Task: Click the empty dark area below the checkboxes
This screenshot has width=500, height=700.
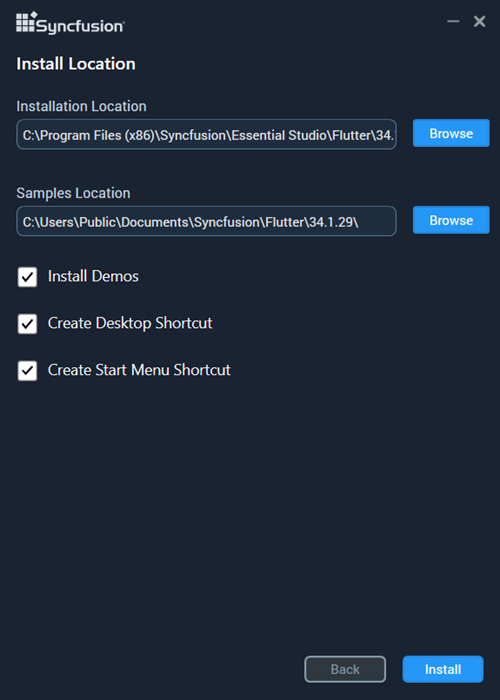Action: (250, 513)
